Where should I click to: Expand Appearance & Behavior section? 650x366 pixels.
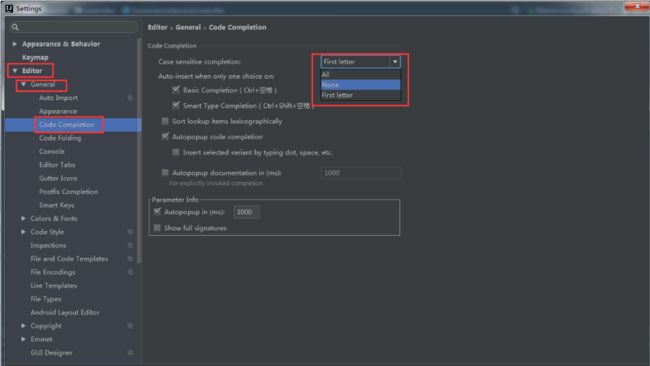tap(15, 44)
